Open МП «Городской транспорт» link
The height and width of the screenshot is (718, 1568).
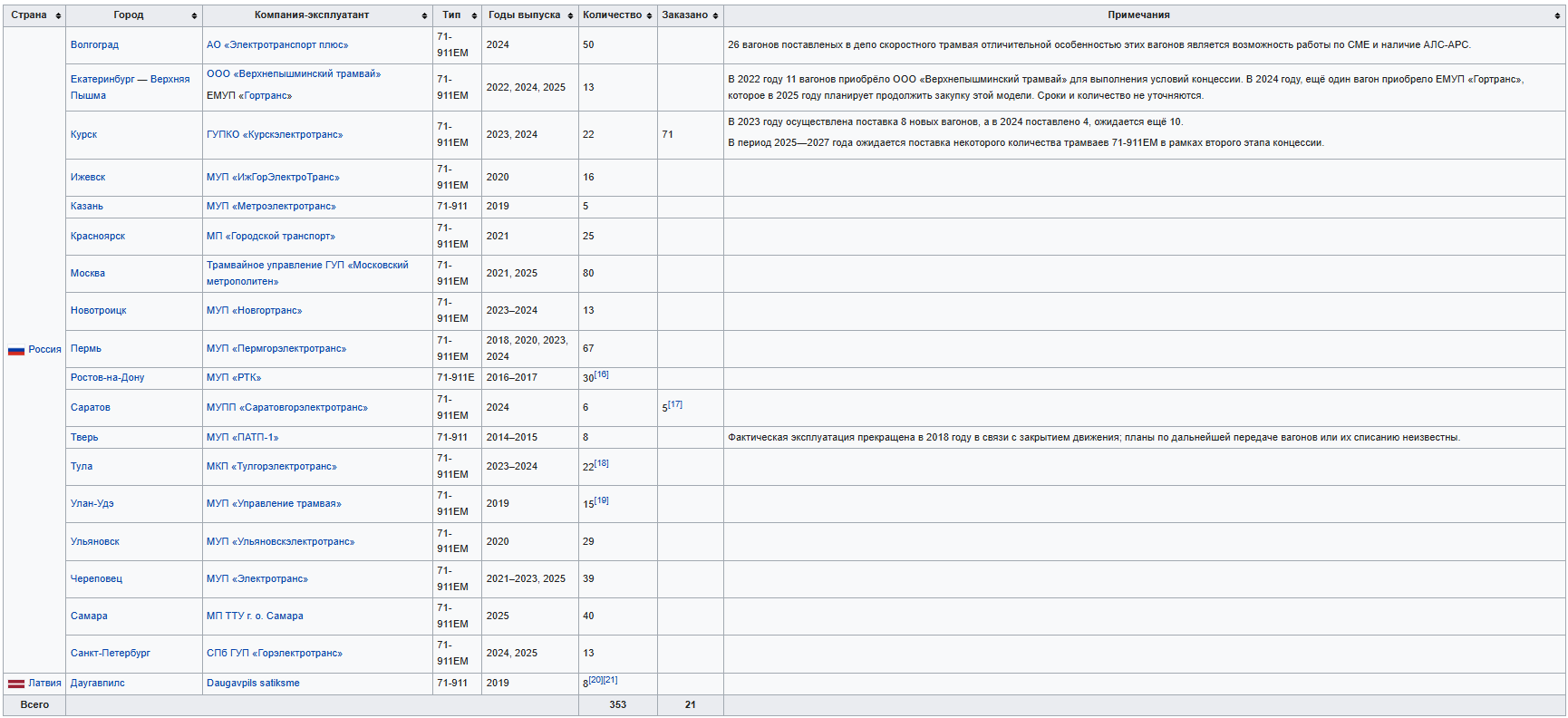pyautogui.click(x=271, y=236)
